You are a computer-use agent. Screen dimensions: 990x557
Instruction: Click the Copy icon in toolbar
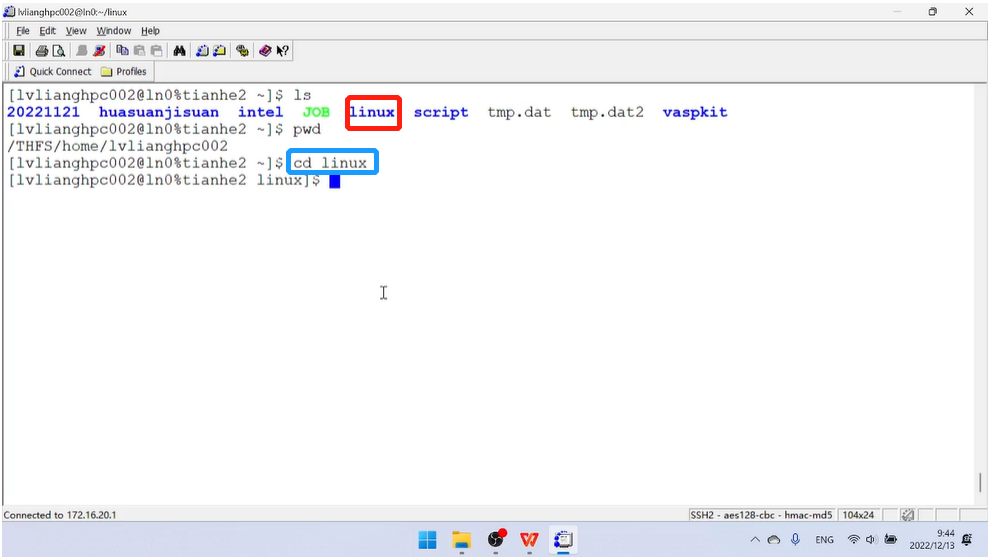tap(122, 51)
